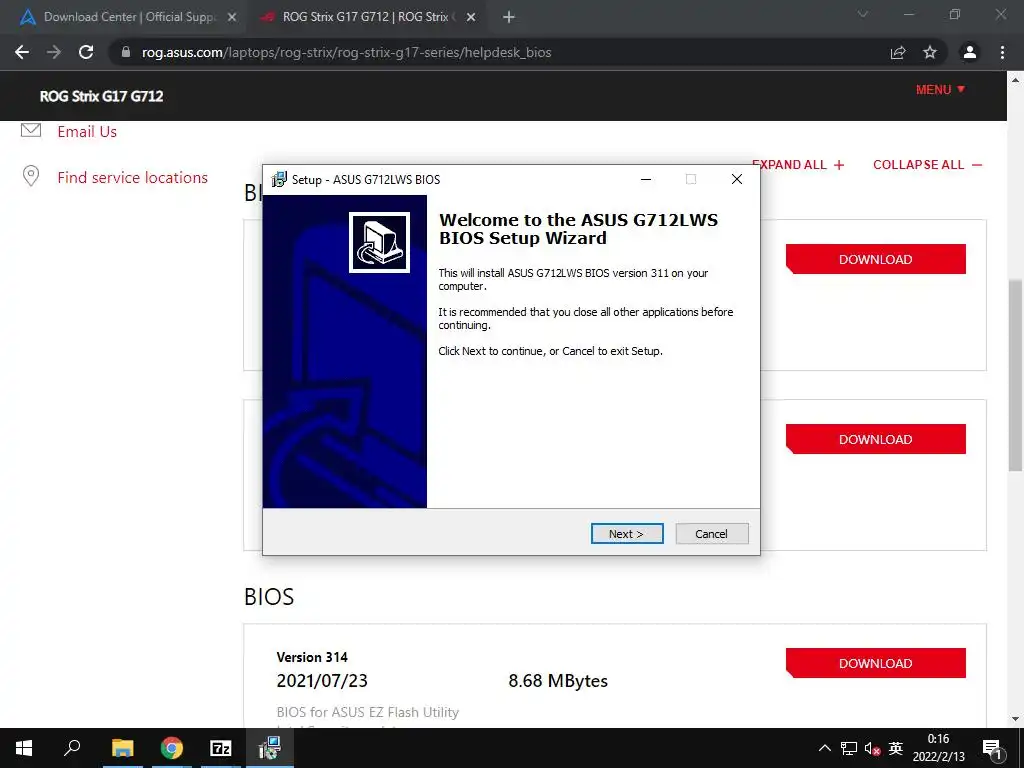Click the Email Us link

point(87,131)
